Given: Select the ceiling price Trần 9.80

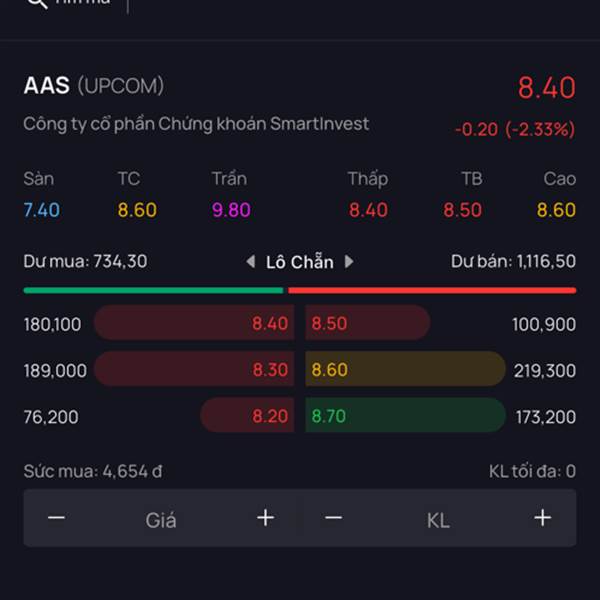Looking at the screenshot, I should pos(231,210).
